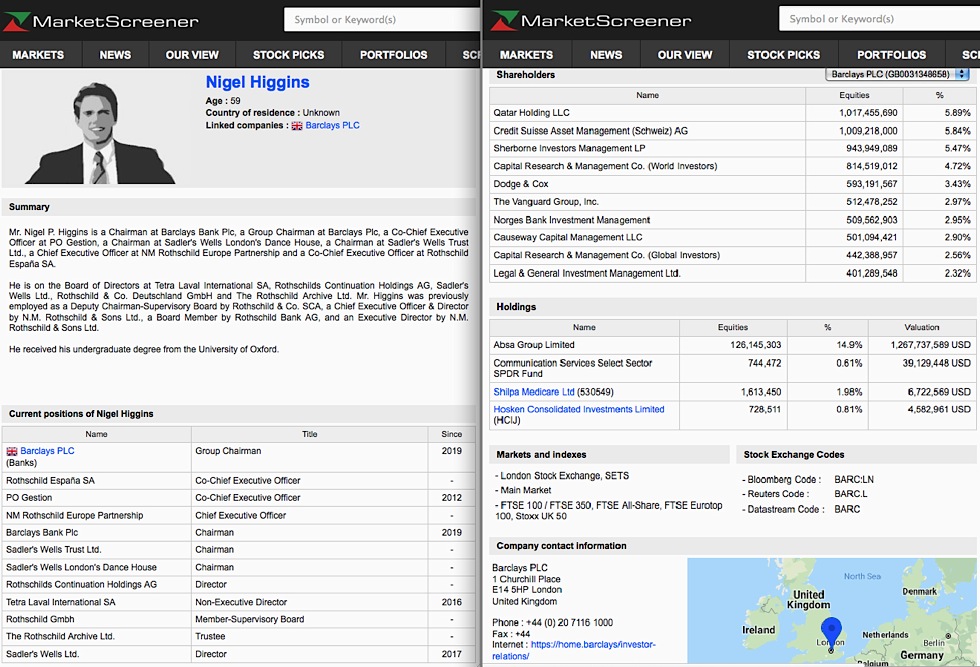
Task: Click the 1,267,737,589 USD valuation
Action: click(x=931, y=345)
